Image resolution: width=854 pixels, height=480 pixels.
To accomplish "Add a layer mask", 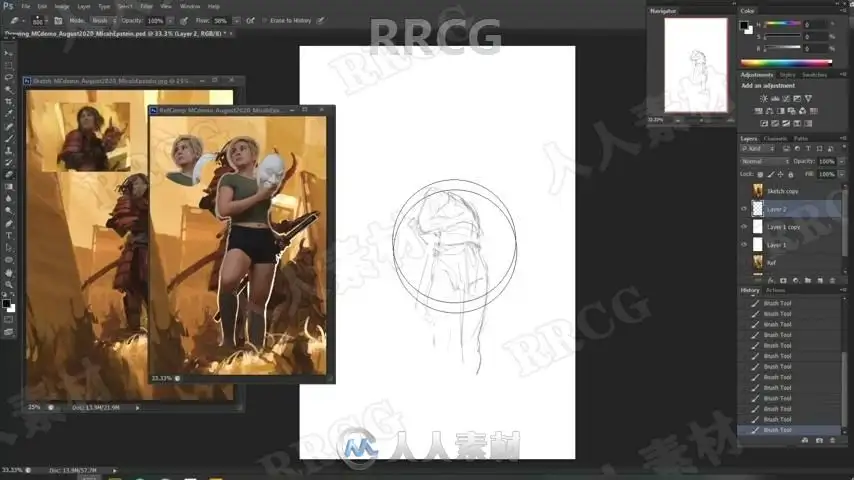I will (783, 281).
